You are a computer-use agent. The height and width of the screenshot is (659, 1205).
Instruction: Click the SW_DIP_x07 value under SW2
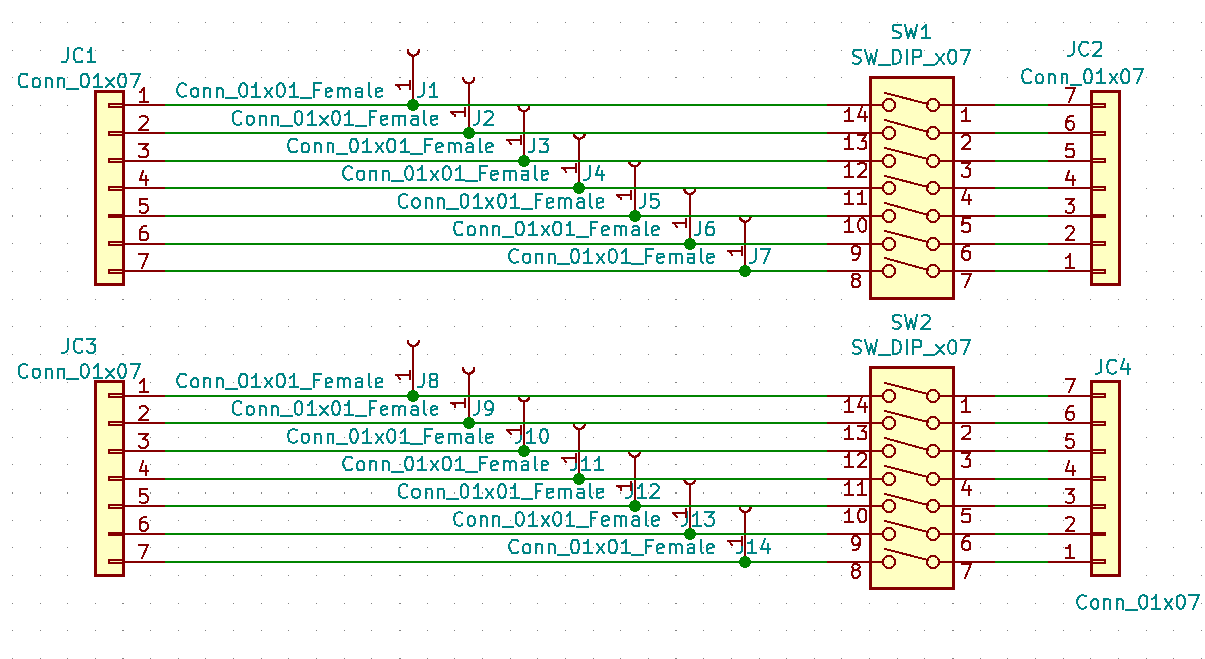(x=910, y=348)
